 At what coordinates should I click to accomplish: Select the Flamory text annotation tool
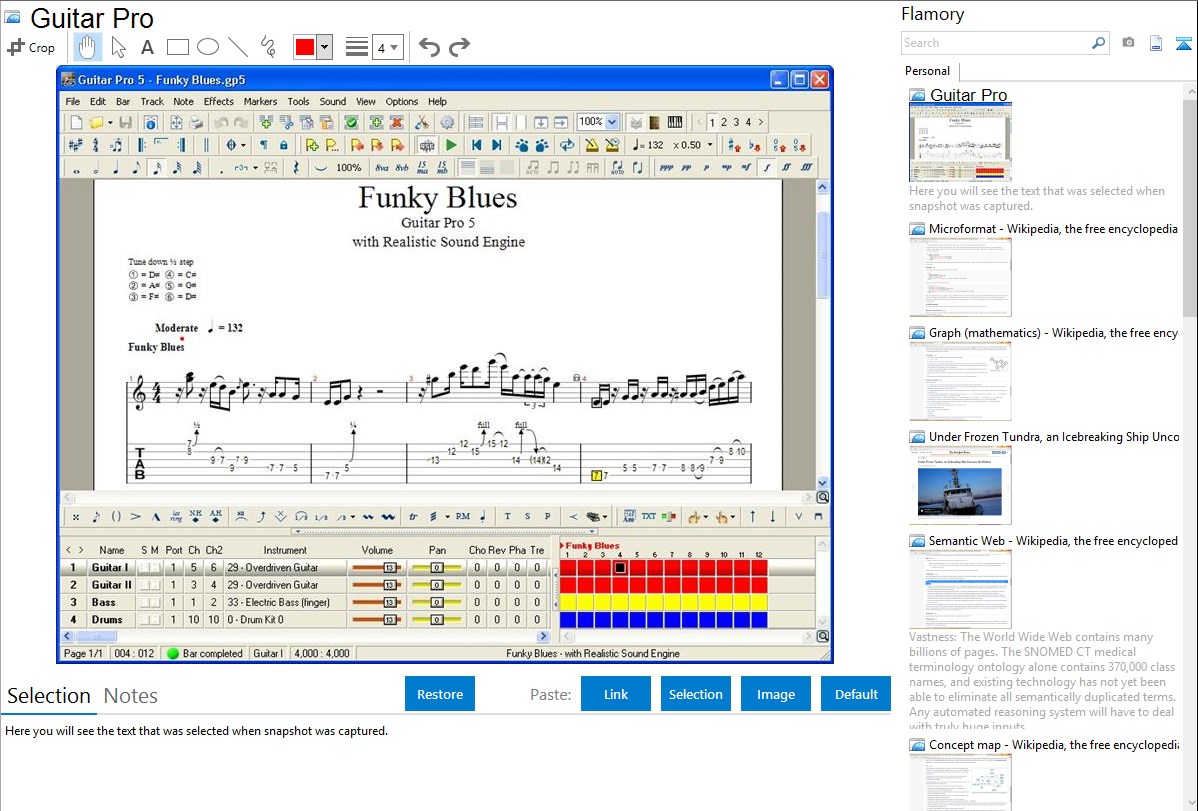pos(147,47)
